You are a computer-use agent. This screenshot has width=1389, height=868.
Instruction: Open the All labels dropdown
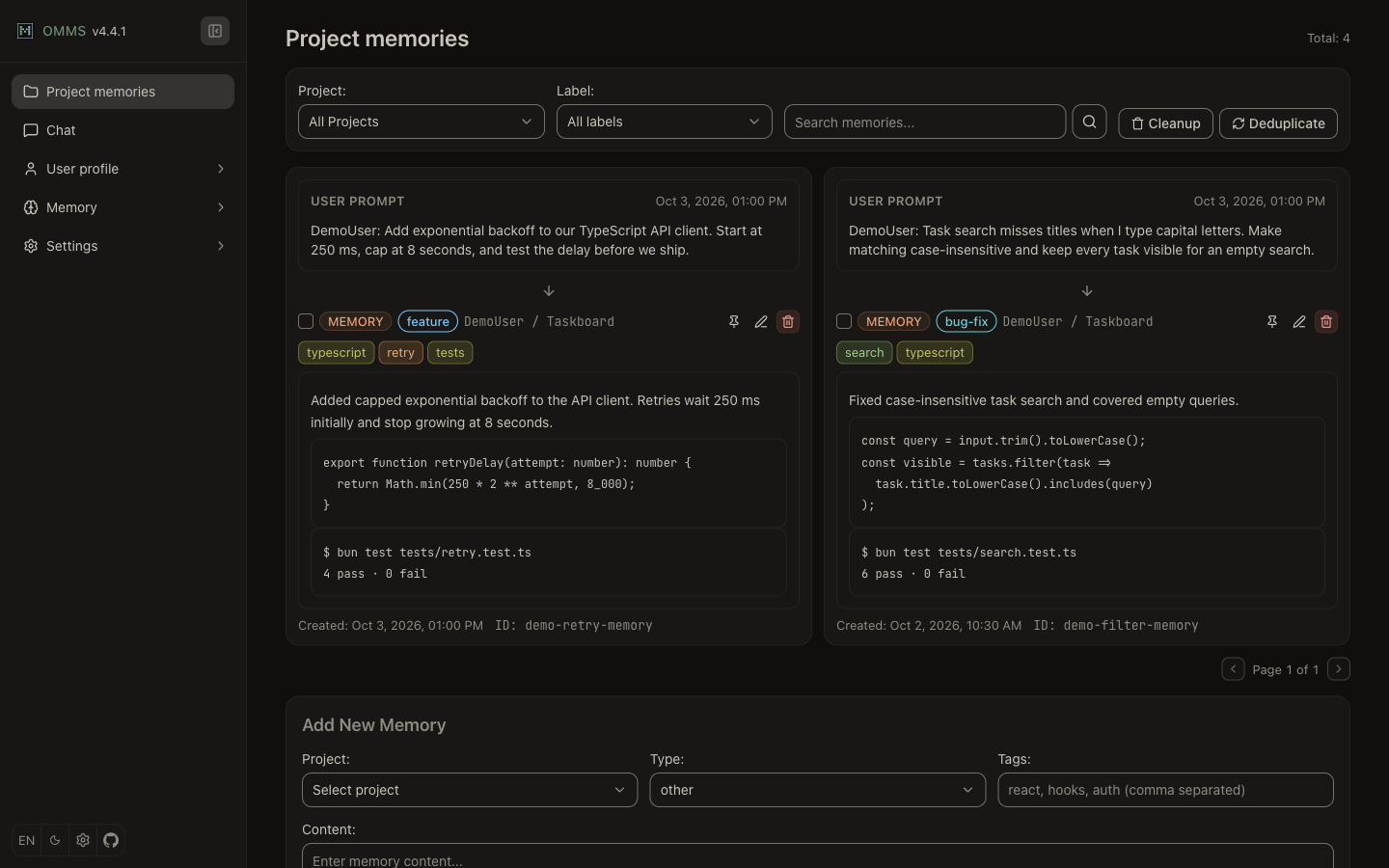pyautogui.click(x=665, y=122)
